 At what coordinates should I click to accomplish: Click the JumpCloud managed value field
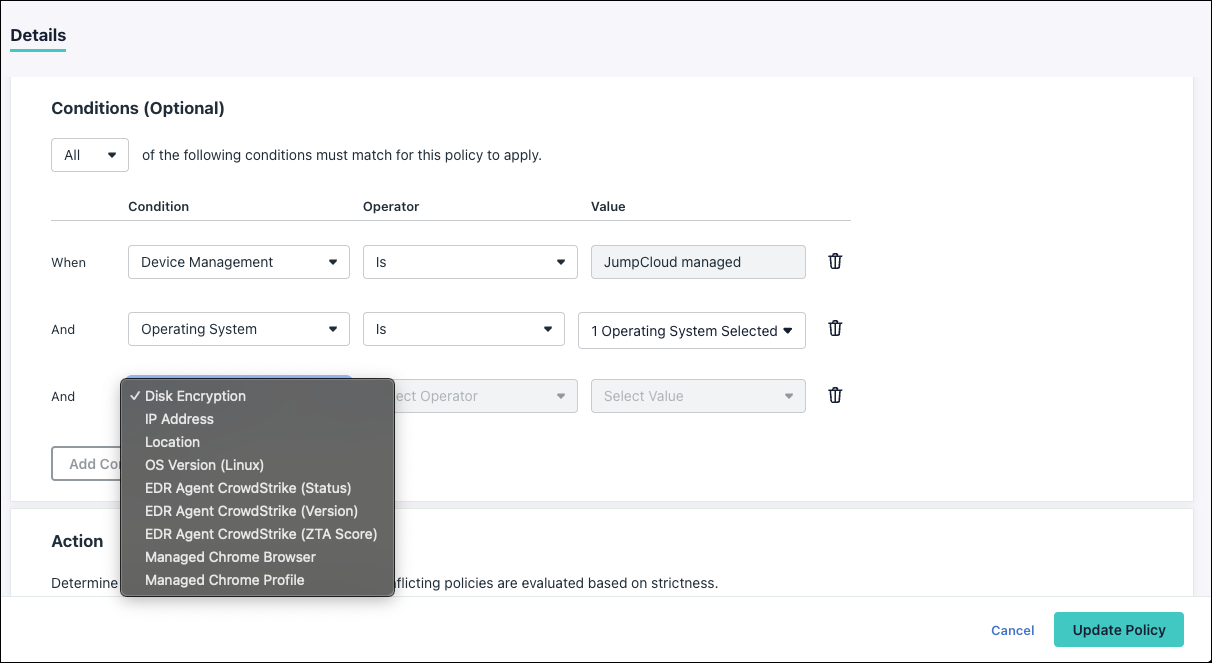(x=697, y=261)
